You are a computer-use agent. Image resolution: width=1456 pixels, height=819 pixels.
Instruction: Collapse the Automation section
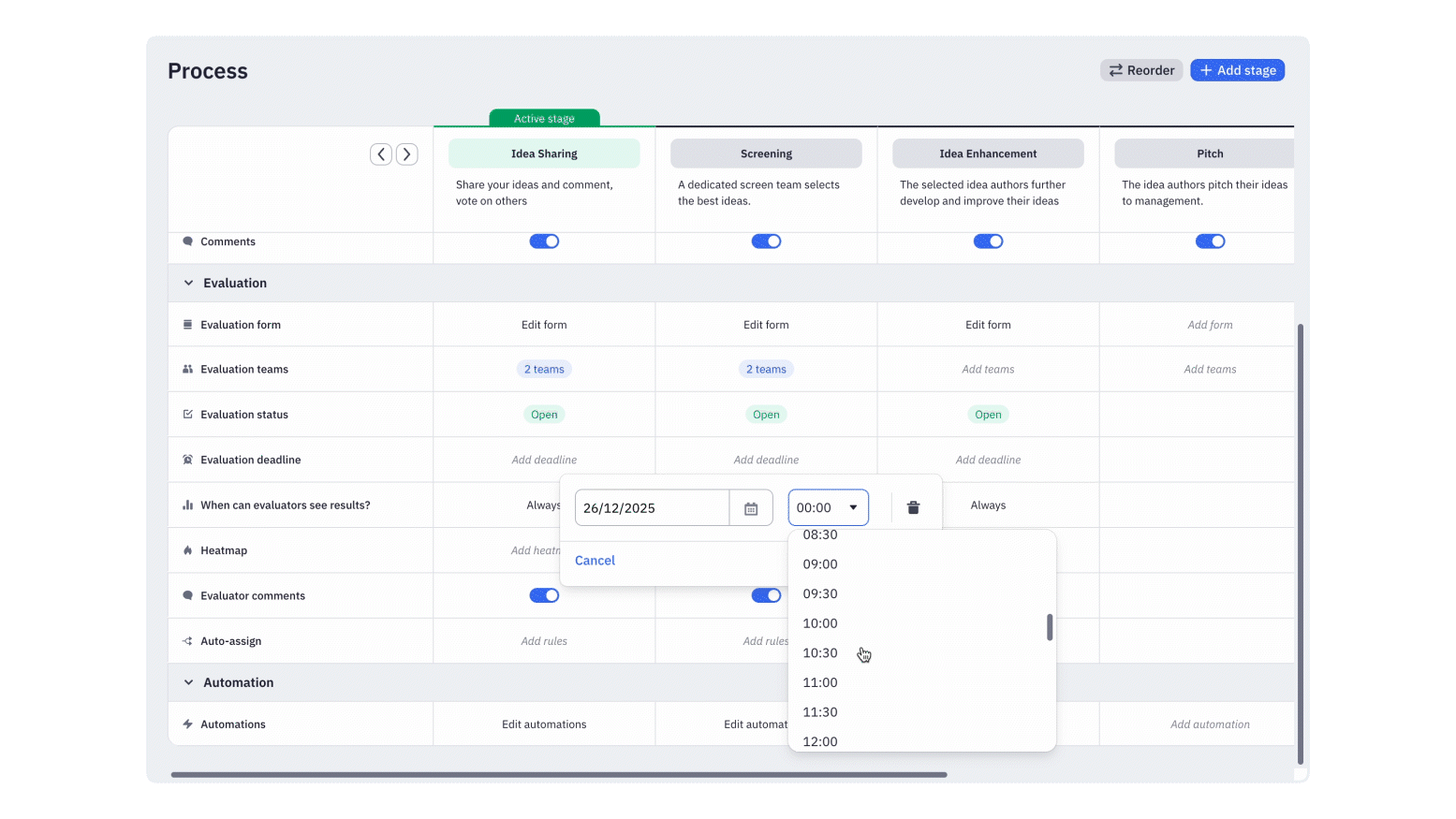pos(187,682)
